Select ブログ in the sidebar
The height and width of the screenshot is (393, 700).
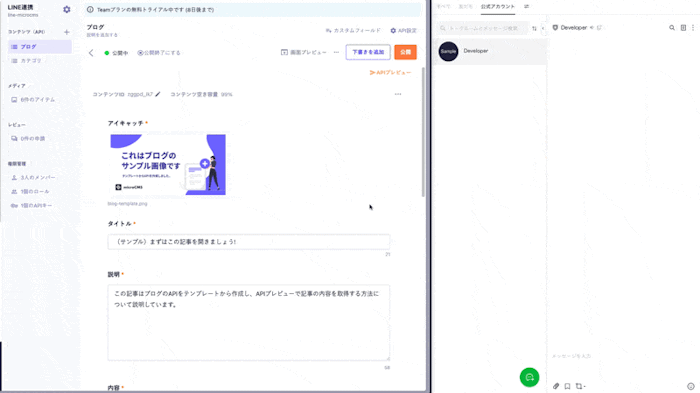point(40,46)
